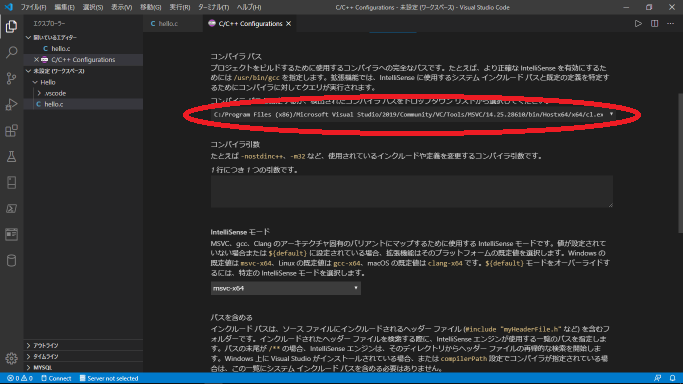The height and width of the screenshot is (384, 683).
Task: Close the C/C++ Configurations tab
Action: tap(288, 24)
